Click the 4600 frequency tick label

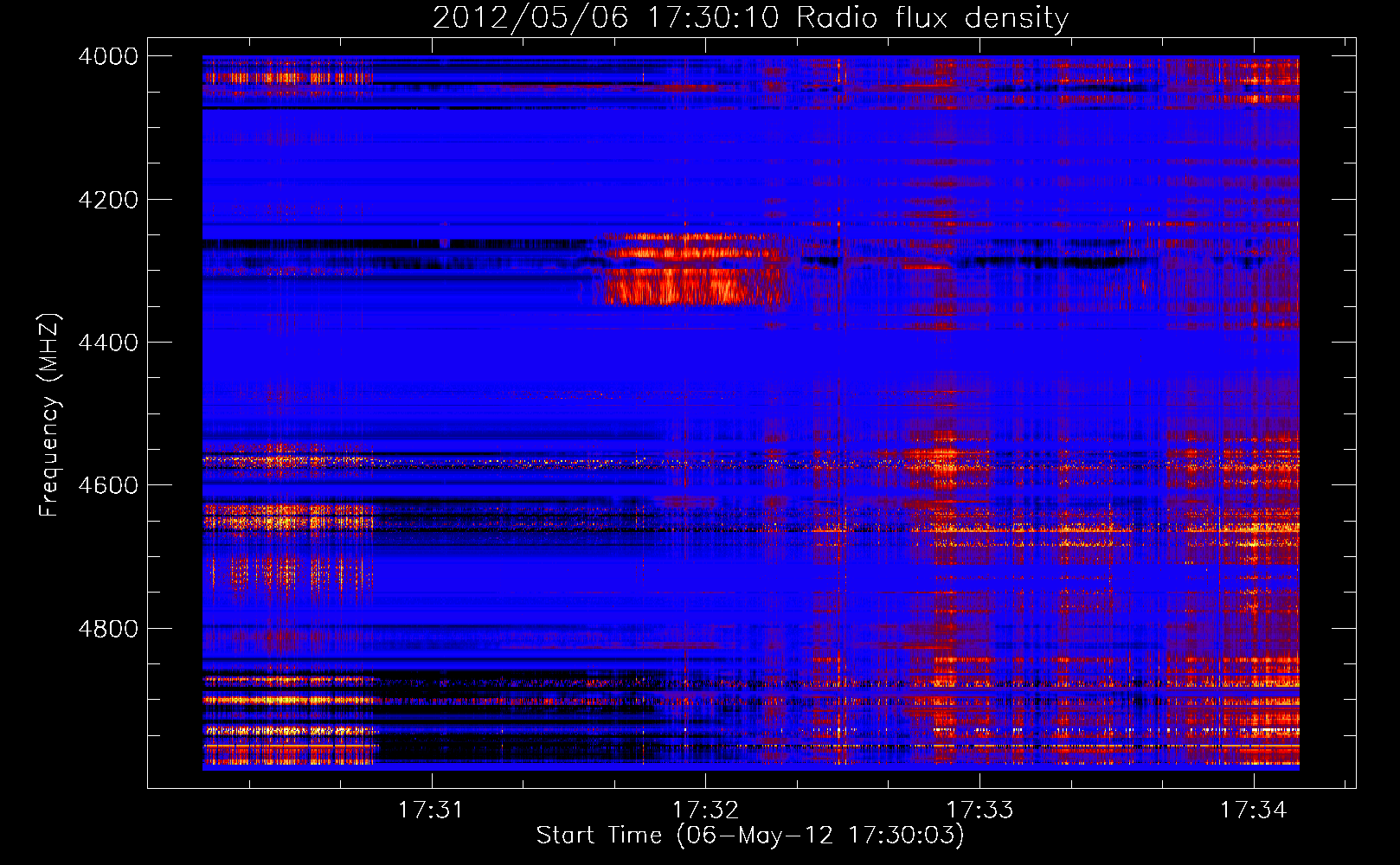pyautogui.click(x=108, y=485)
